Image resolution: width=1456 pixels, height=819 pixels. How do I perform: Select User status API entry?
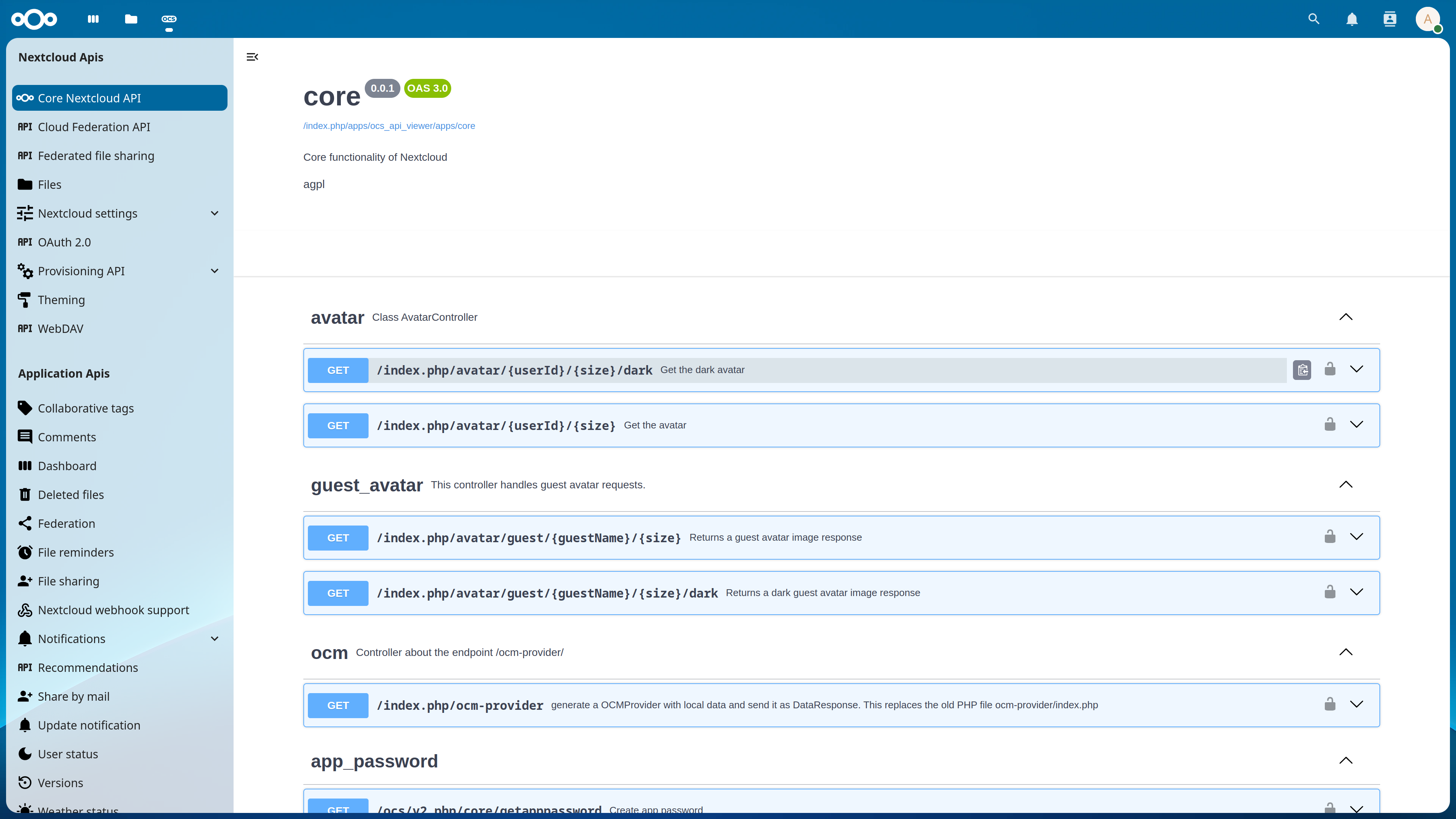click(x=120, y=754)
